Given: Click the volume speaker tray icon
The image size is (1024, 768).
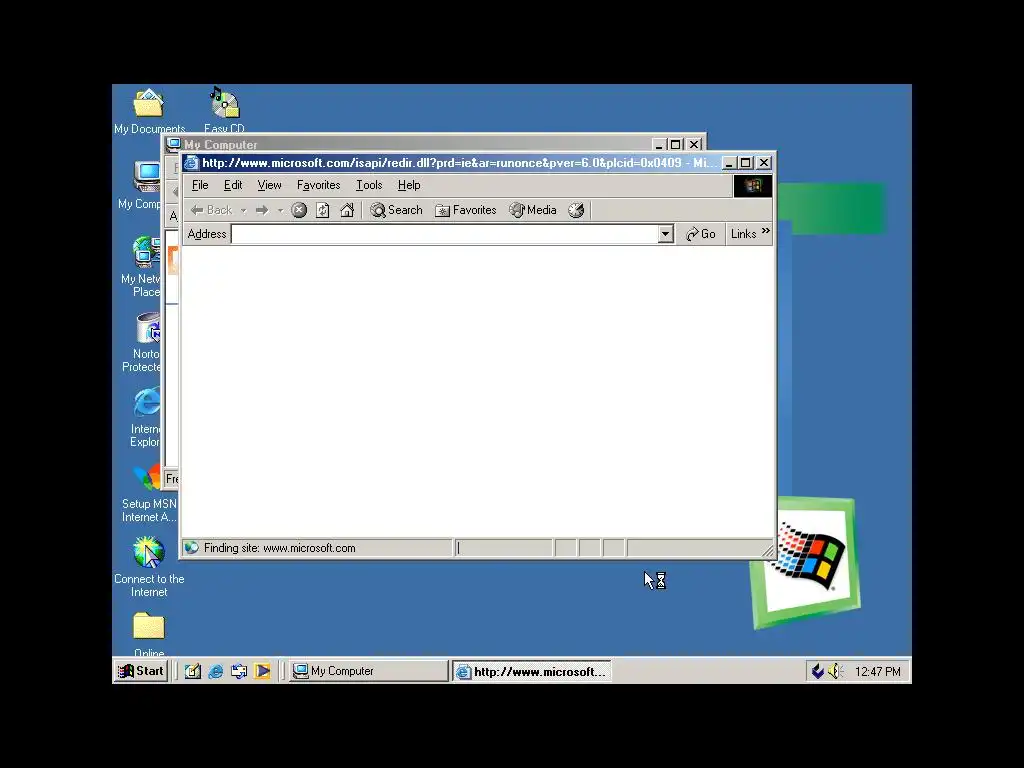Looking at the screenshot, I should (x=835, y=671).
